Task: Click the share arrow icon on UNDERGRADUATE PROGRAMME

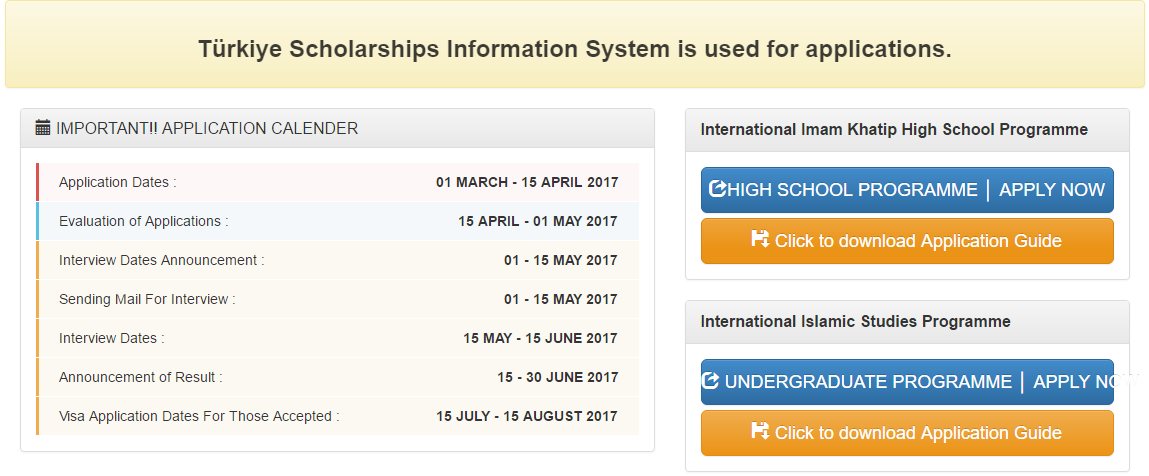Action: point(711,381)
